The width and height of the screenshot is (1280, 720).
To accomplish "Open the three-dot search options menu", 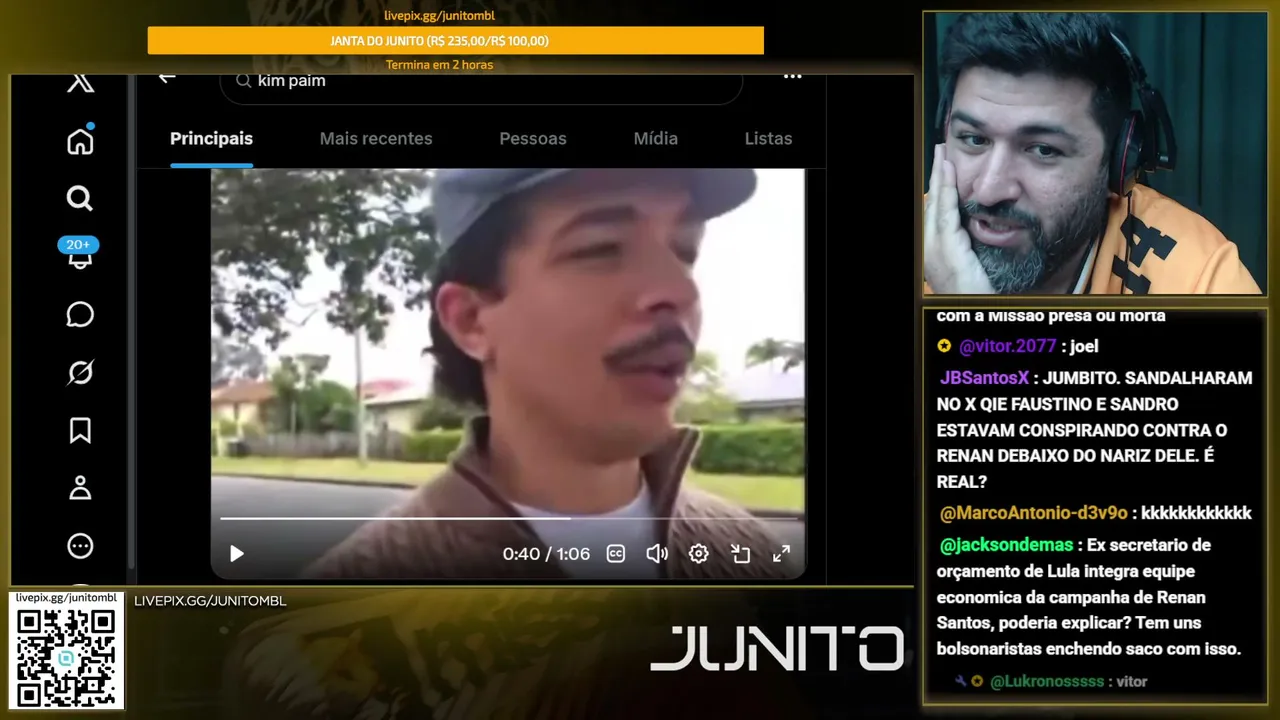I will pos(792,77).
